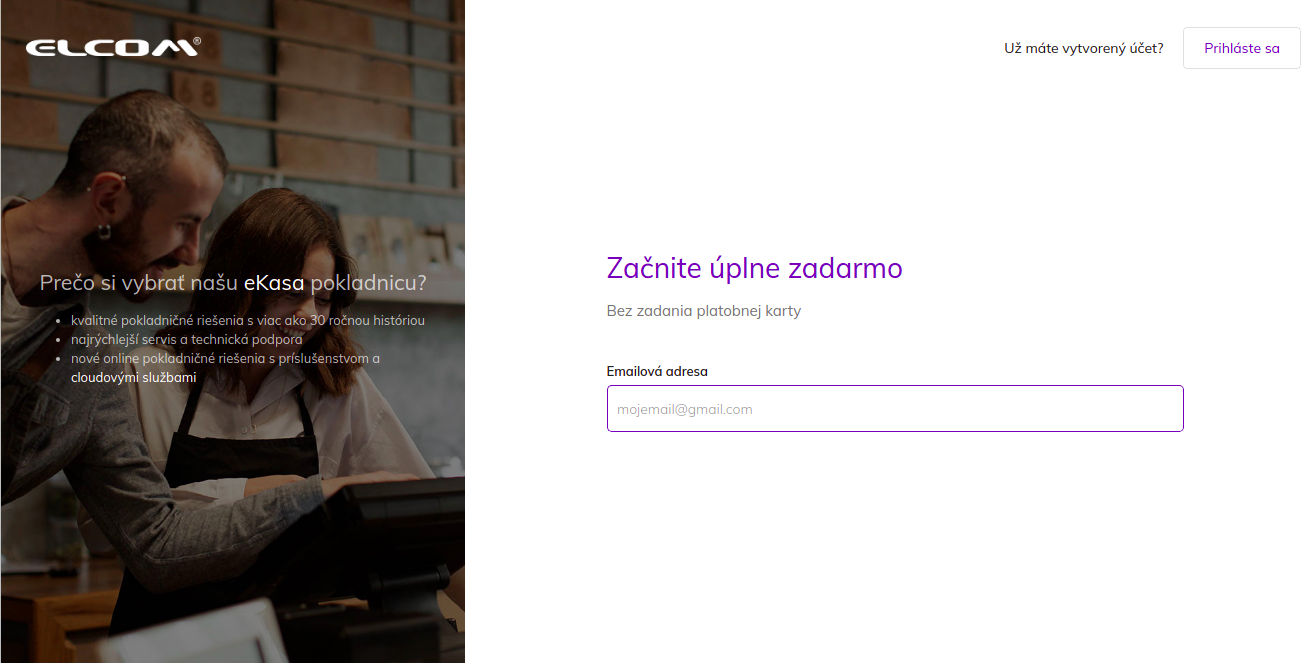Click the Prihláste sa button
This screenshot has width=1315, height=663.
click(x=1242, y=48)
